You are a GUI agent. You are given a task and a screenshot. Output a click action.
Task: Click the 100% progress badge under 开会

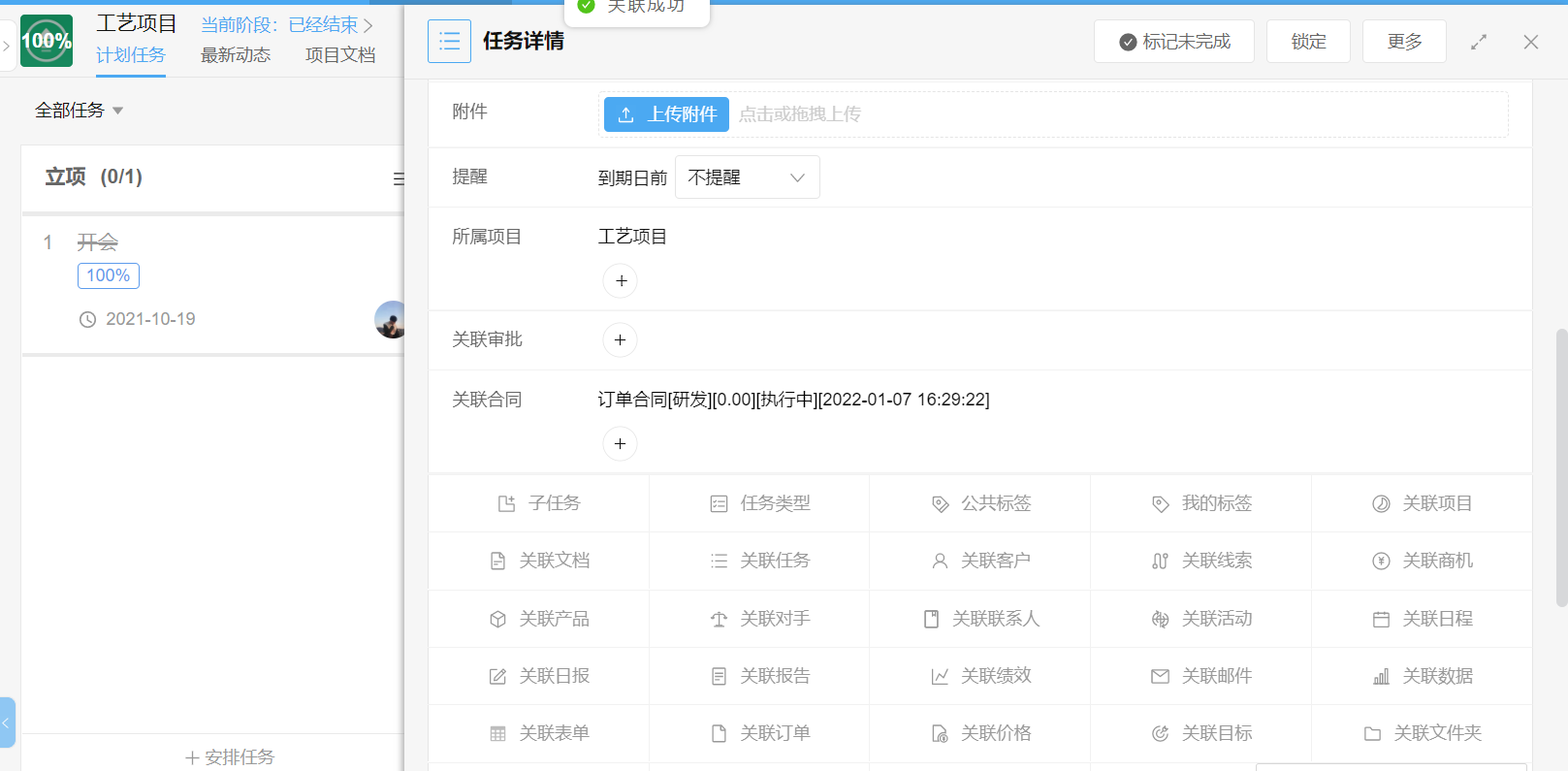pyautogui.click(x=109, y=275)
